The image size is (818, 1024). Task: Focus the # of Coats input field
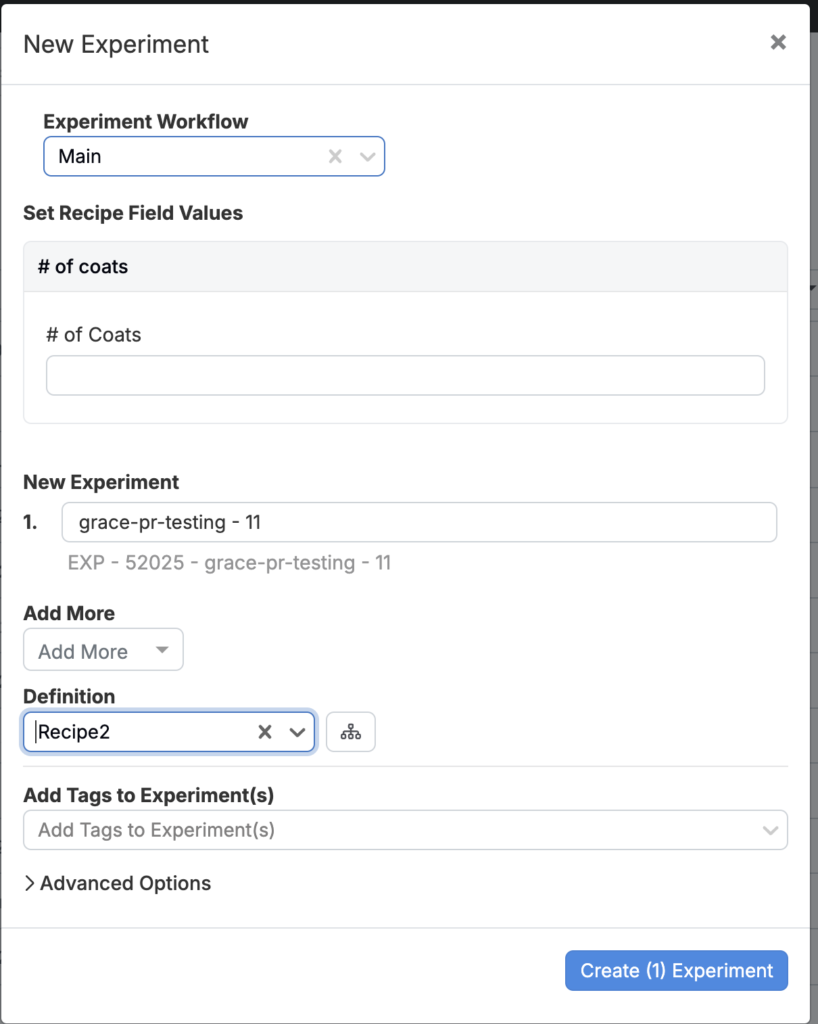[x=405, y=376]
